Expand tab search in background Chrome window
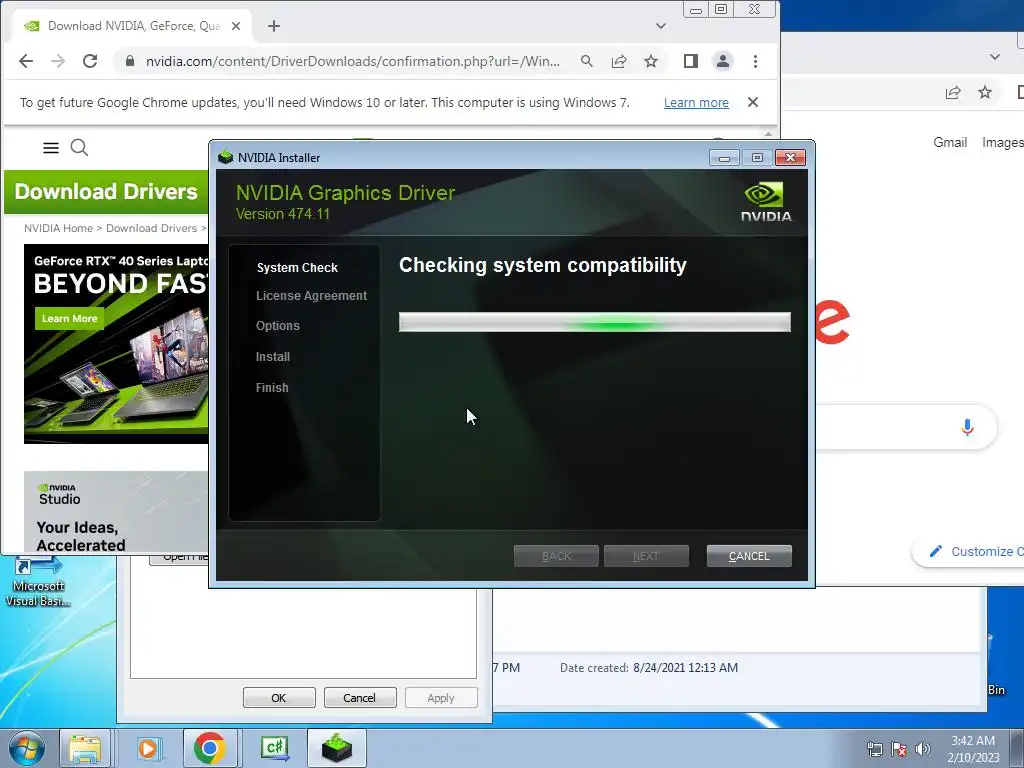This screenshot has height=768, width=1024. pyautogui.click(x=995, y=57)
